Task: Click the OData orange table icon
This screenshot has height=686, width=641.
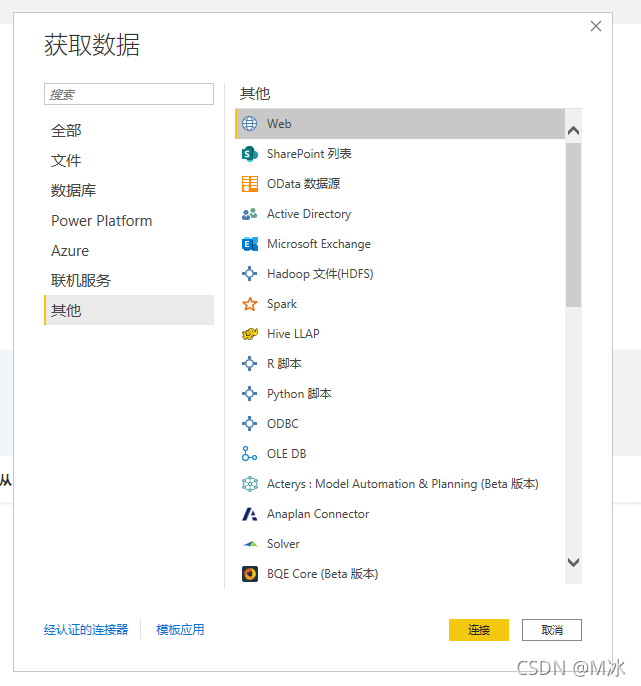Action: pos(250,184)
